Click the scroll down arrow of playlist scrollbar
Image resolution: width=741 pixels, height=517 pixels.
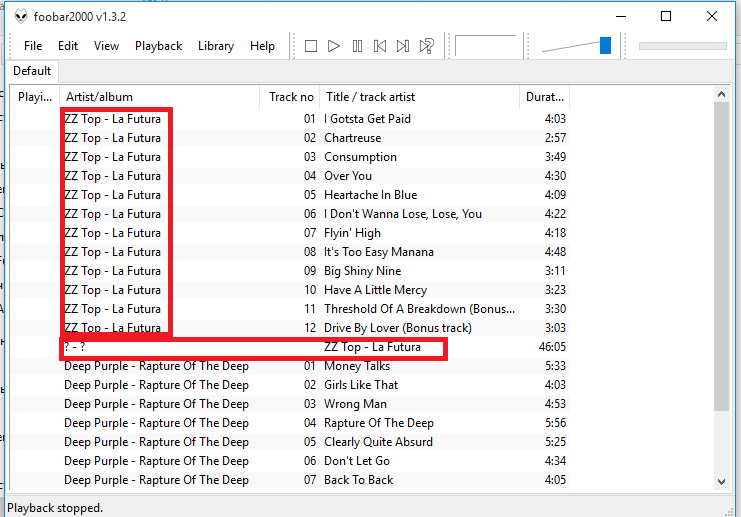tap(722, 481)
